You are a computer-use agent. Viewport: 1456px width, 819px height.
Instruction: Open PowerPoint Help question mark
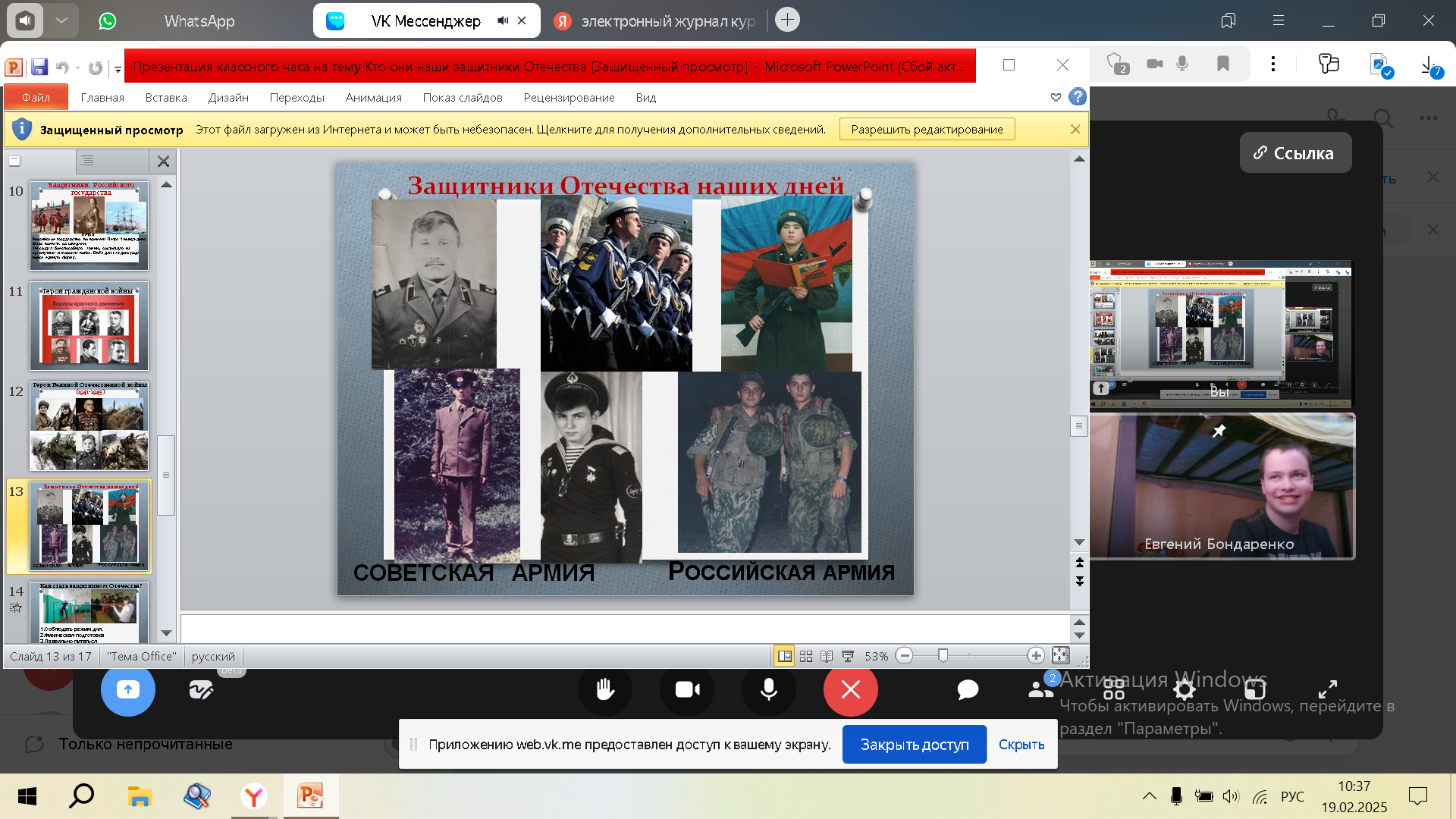(x=1077, y=97)
